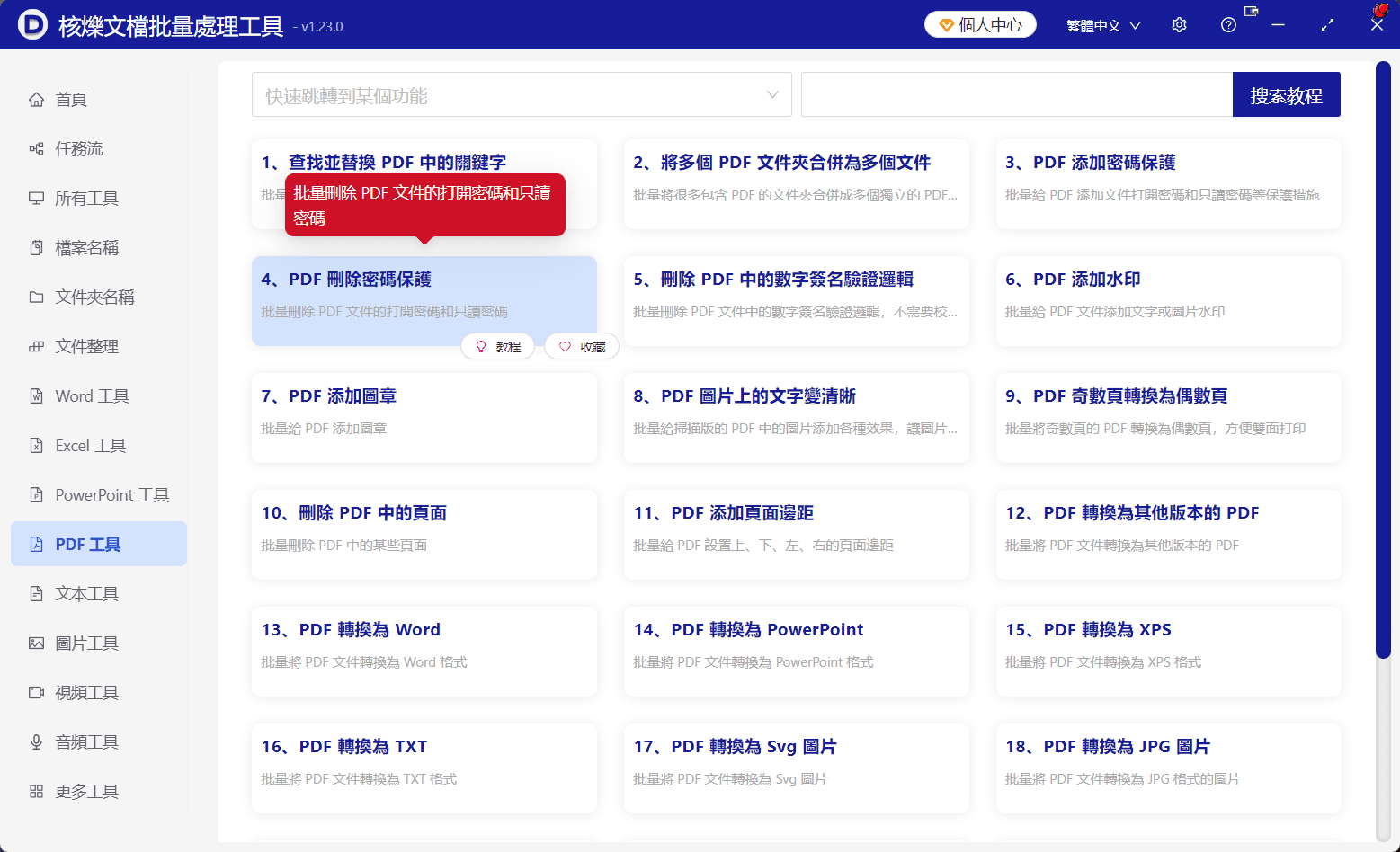
Task: Click the vertical scrollbar of the tool list
Action: pyautogui.click(x=1383, y=359)
